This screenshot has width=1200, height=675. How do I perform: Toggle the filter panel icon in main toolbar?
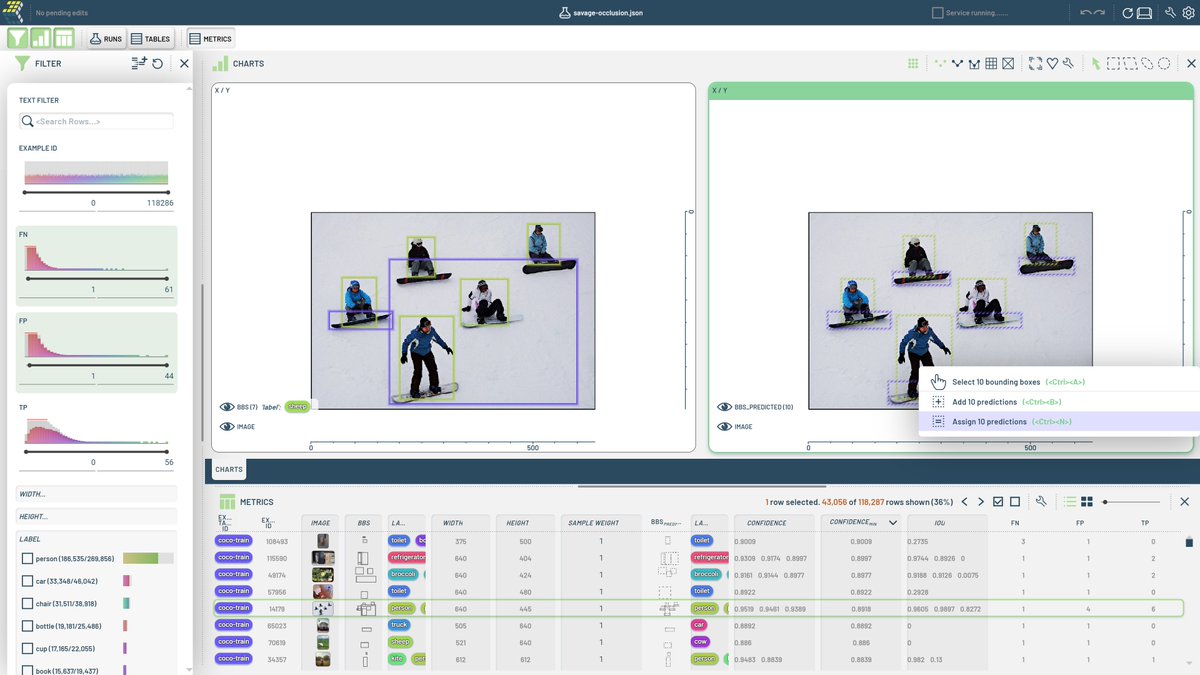coord(19,38)
